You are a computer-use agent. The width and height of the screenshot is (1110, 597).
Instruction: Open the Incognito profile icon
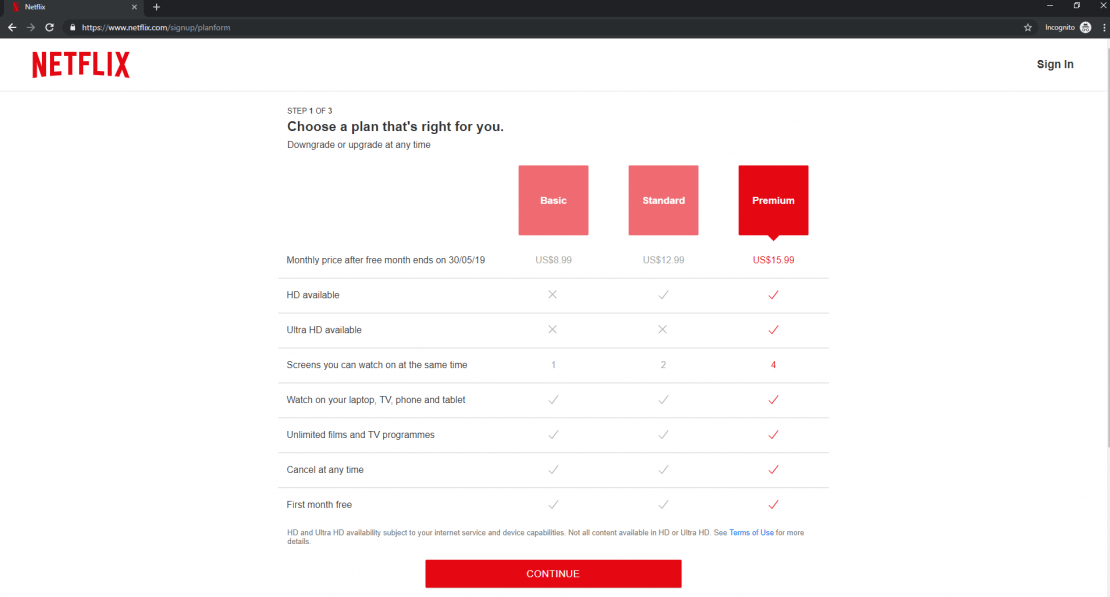[x=1086, y=27]
